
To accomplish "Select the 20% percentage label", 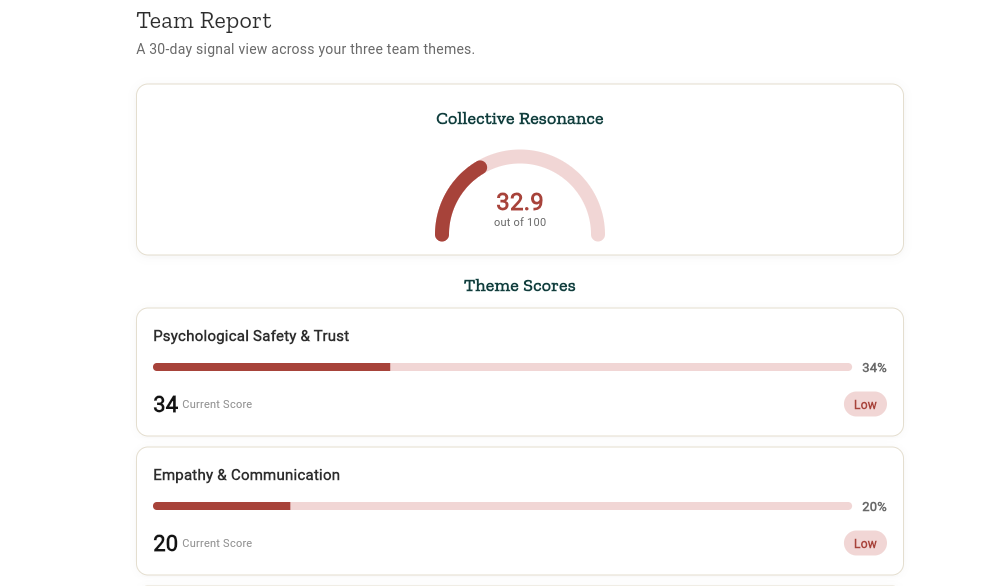I will (x=873, y=507).
